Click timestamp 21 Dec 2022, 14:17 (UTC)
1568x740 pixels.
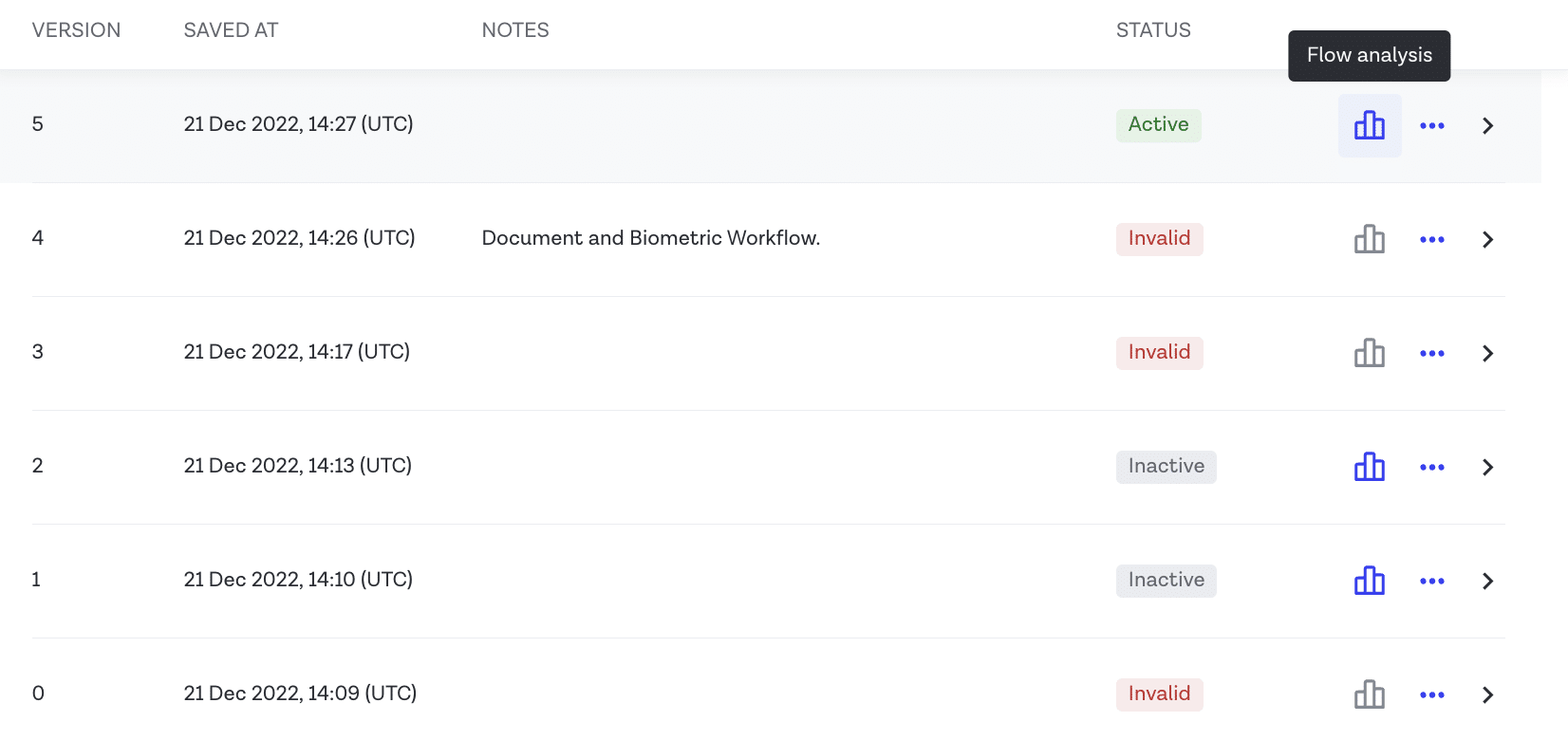point(296,352)
